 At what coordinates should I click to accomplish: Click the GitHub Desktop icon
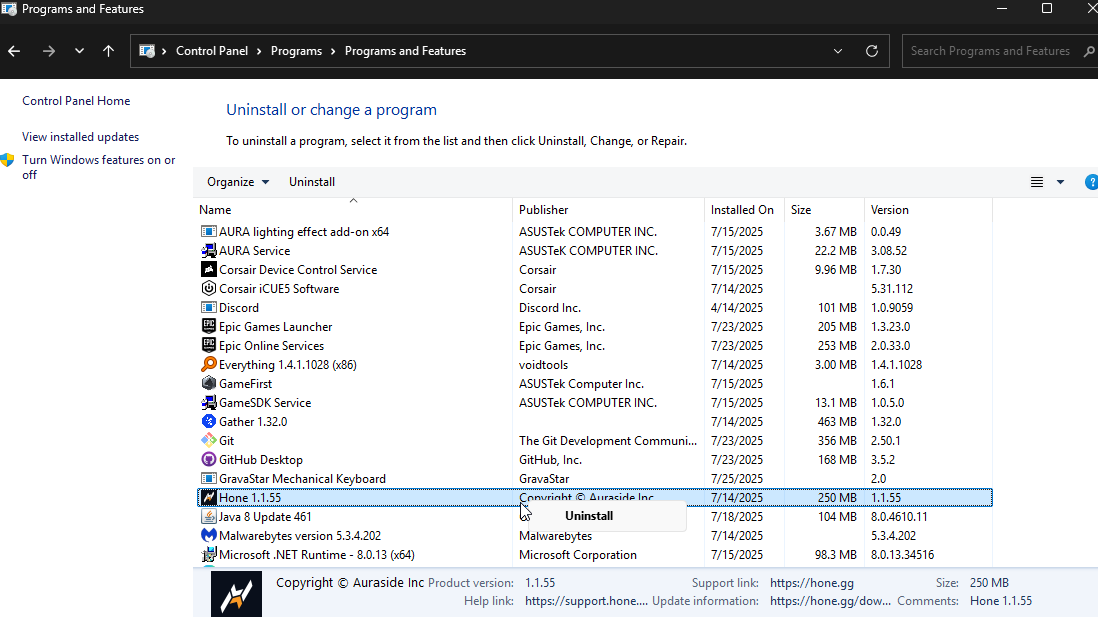point(209,459)
